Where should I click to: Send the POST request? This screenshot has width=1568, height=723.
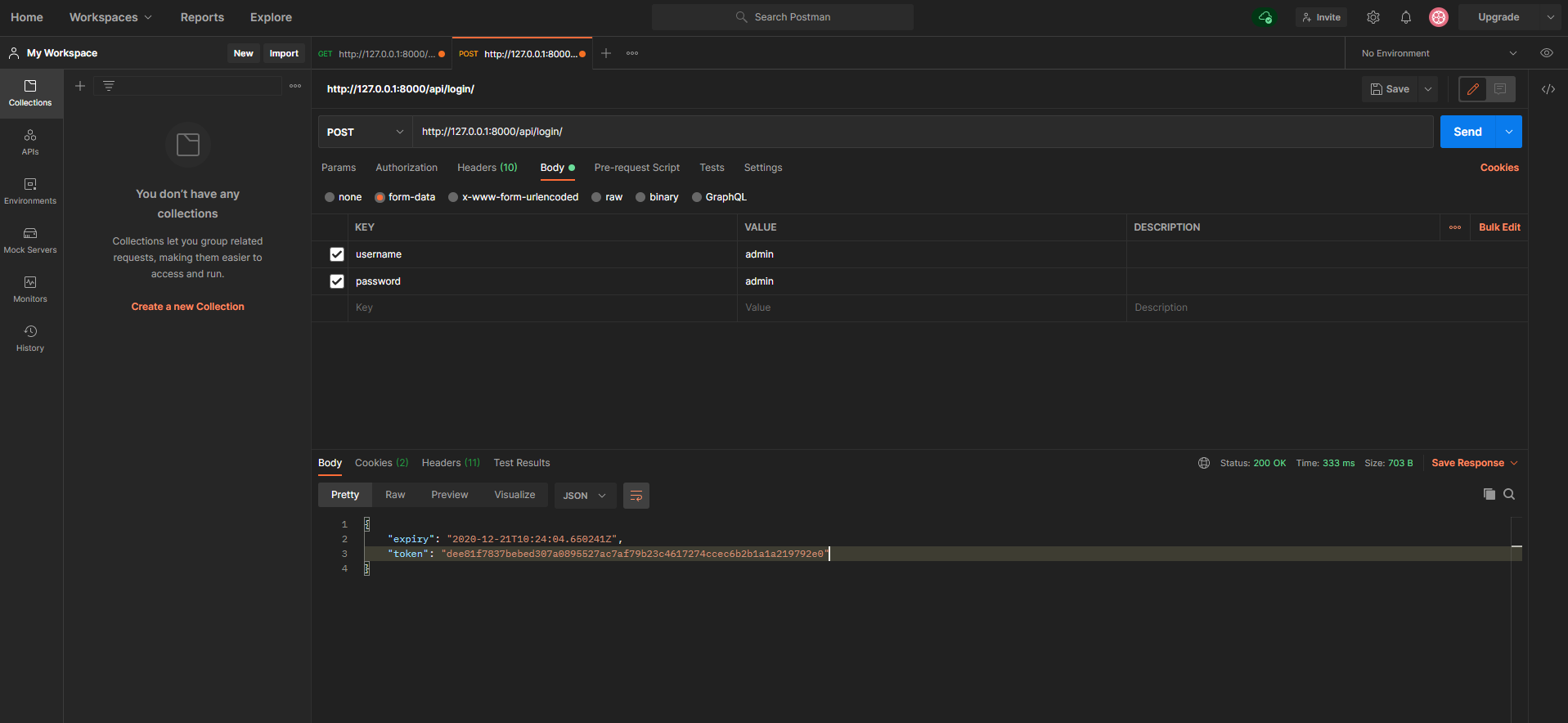click(x=1467, y=132)
